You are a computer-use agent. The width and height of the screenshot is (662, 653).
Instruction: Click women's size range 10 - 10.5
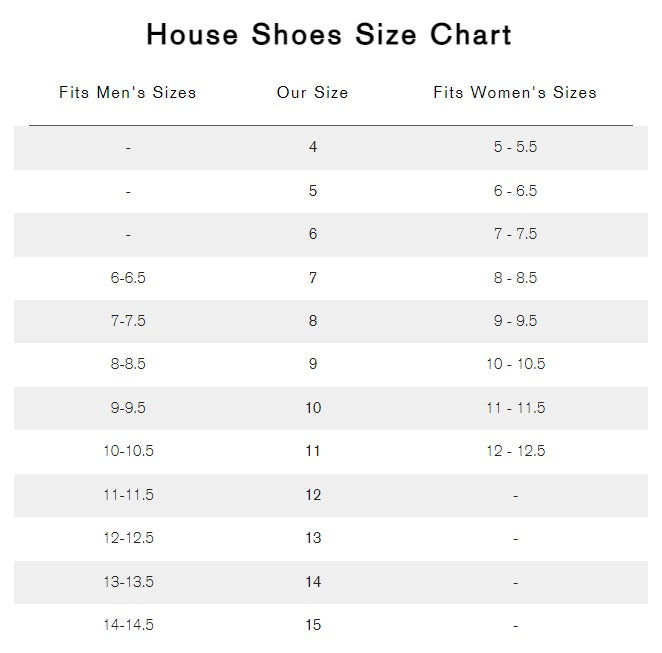[515, 364]
